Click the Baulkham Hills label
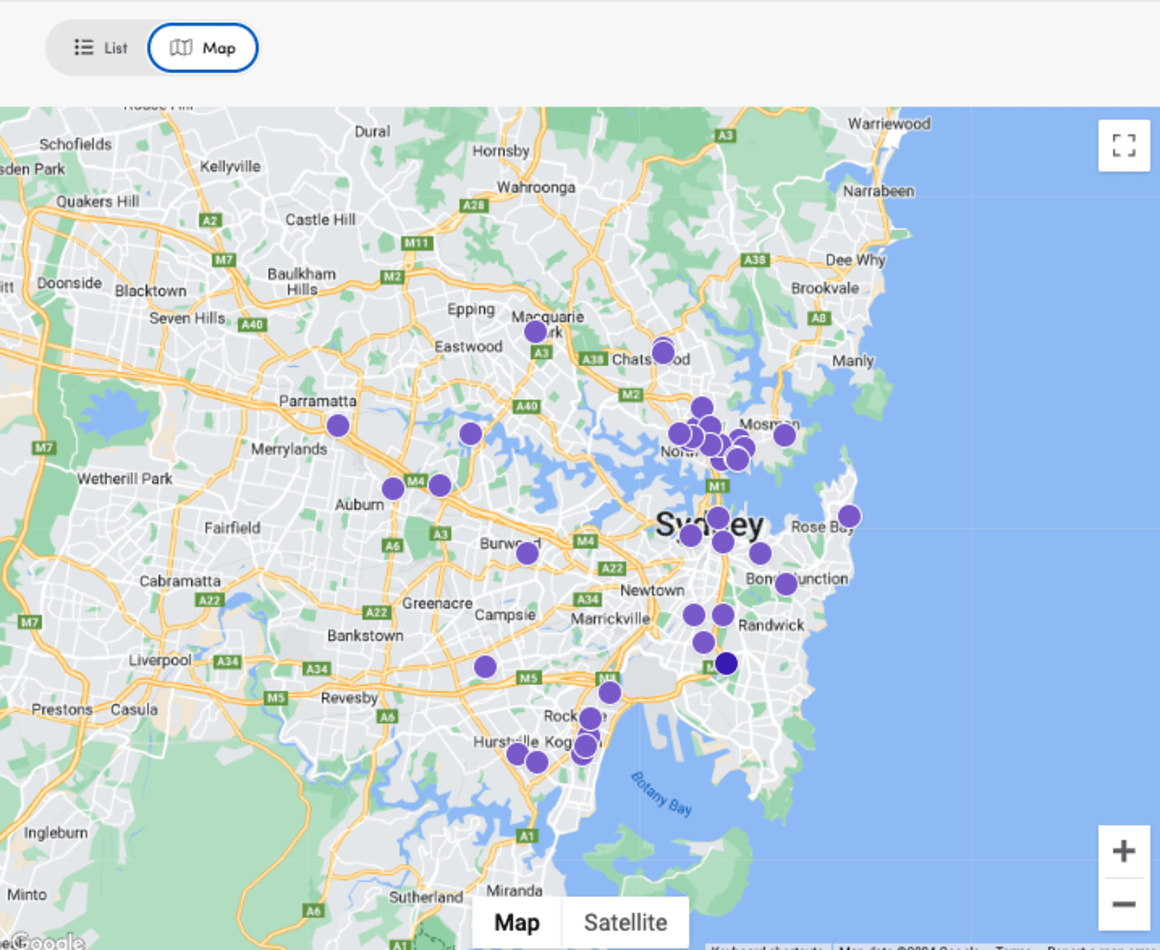Image resolution: width=1160 pixels, height=950 pixels. [x=302, y=281]
